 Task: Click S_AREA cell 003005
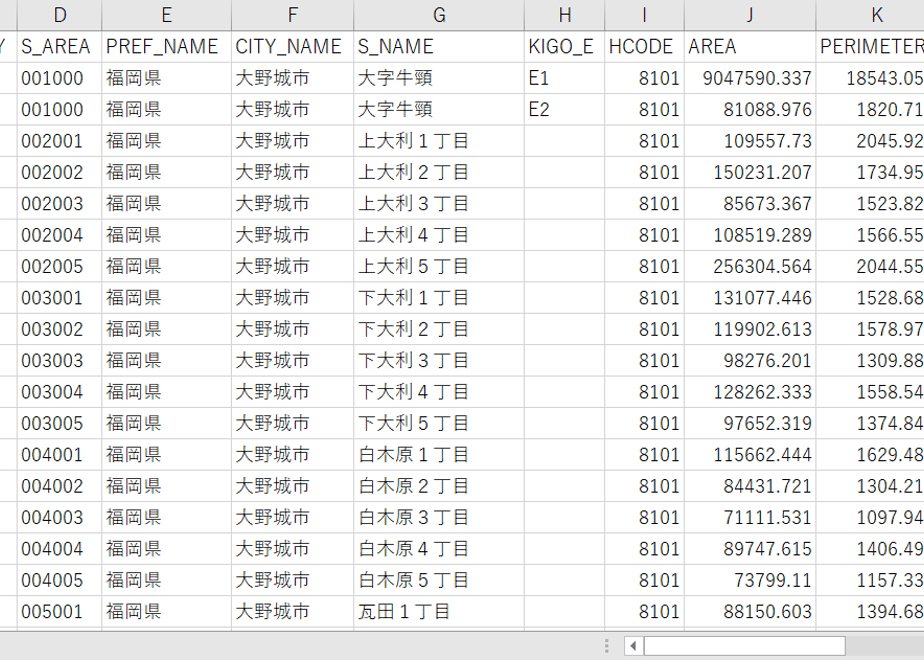tap(60, 423)
